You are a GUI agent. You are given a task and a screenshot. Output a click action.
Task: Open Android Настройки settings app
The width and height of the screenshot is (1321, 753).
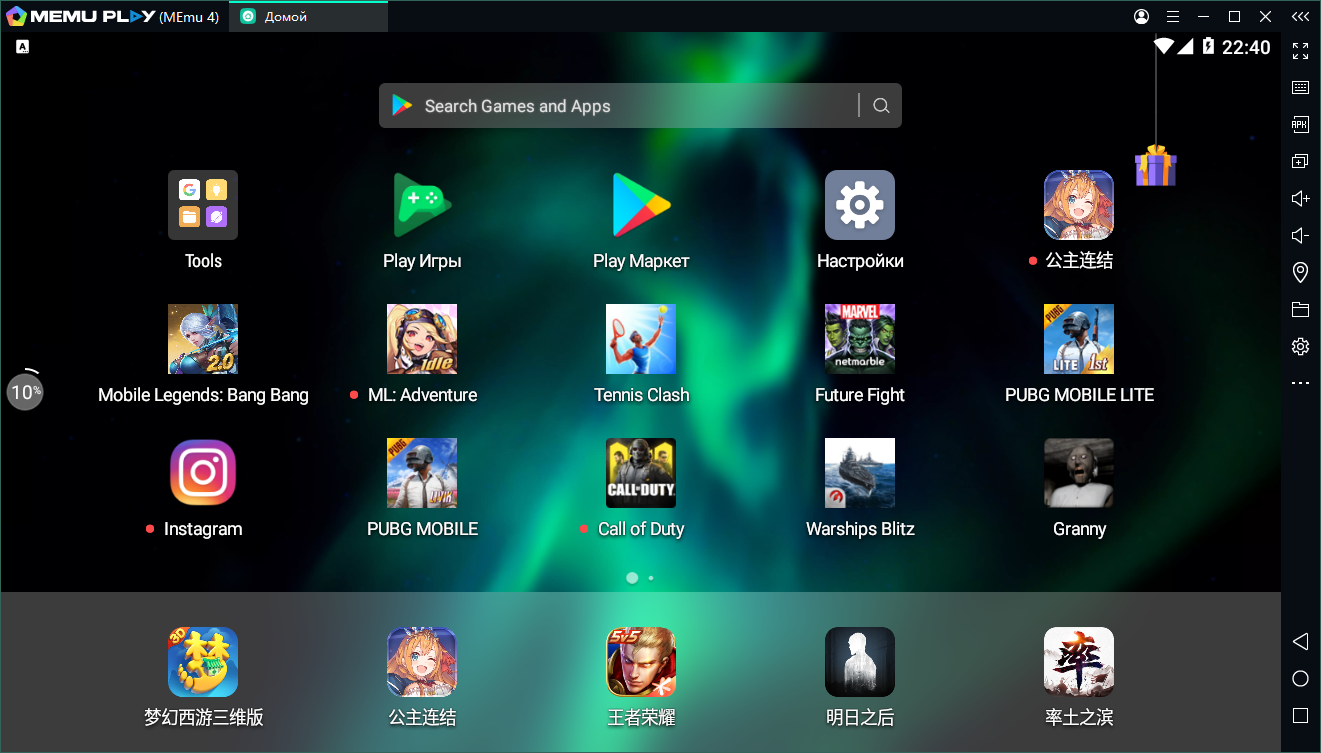[859, 205]
